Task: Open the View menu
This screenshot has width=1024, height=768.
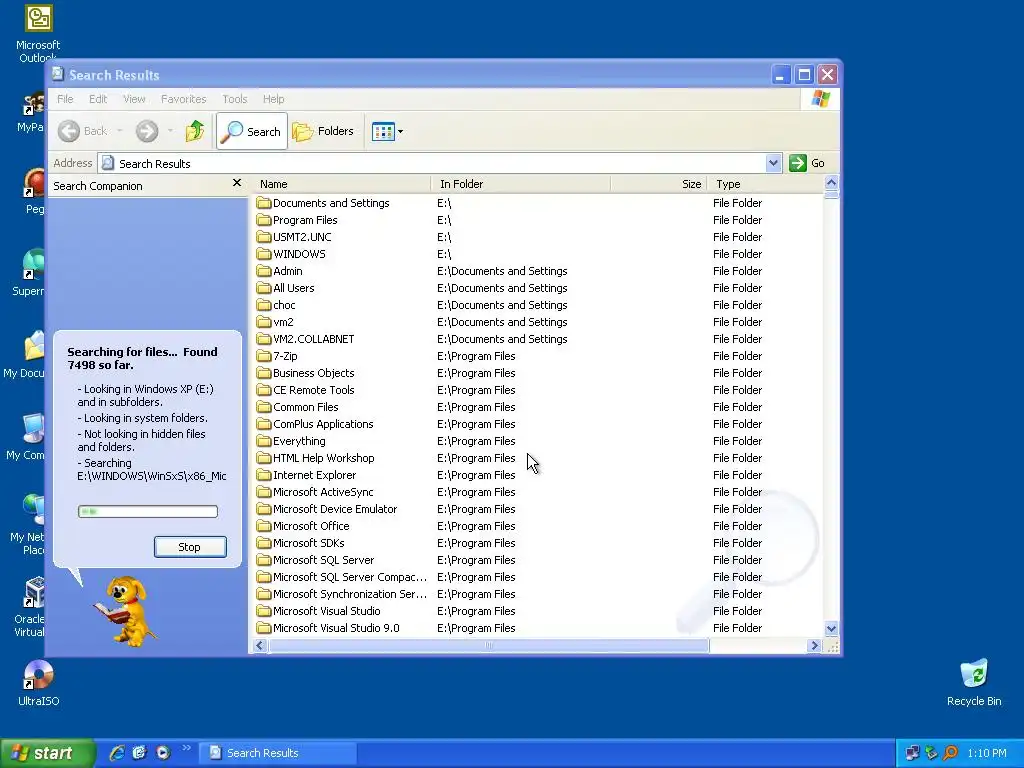Action: click(134, 99)
